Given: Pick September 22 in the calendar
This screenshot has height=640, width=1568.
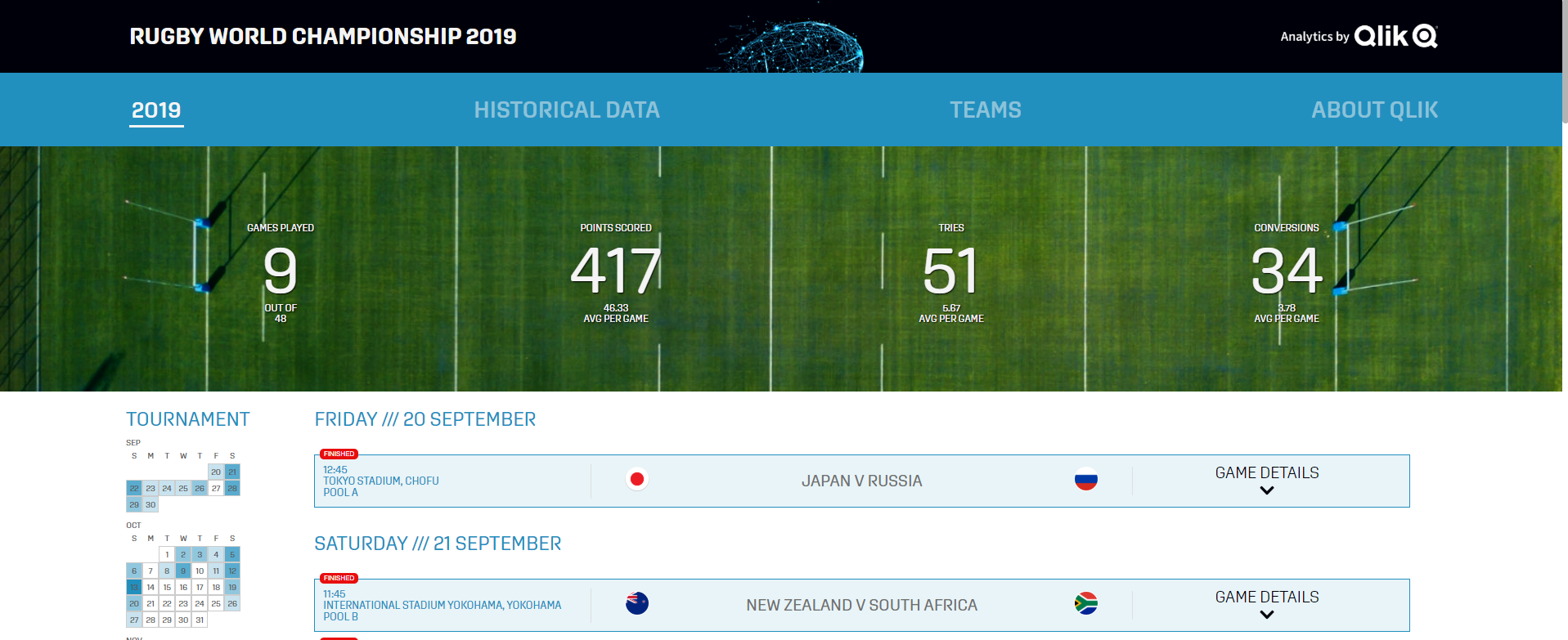Looking at the screenshot, I should point(134,488).
